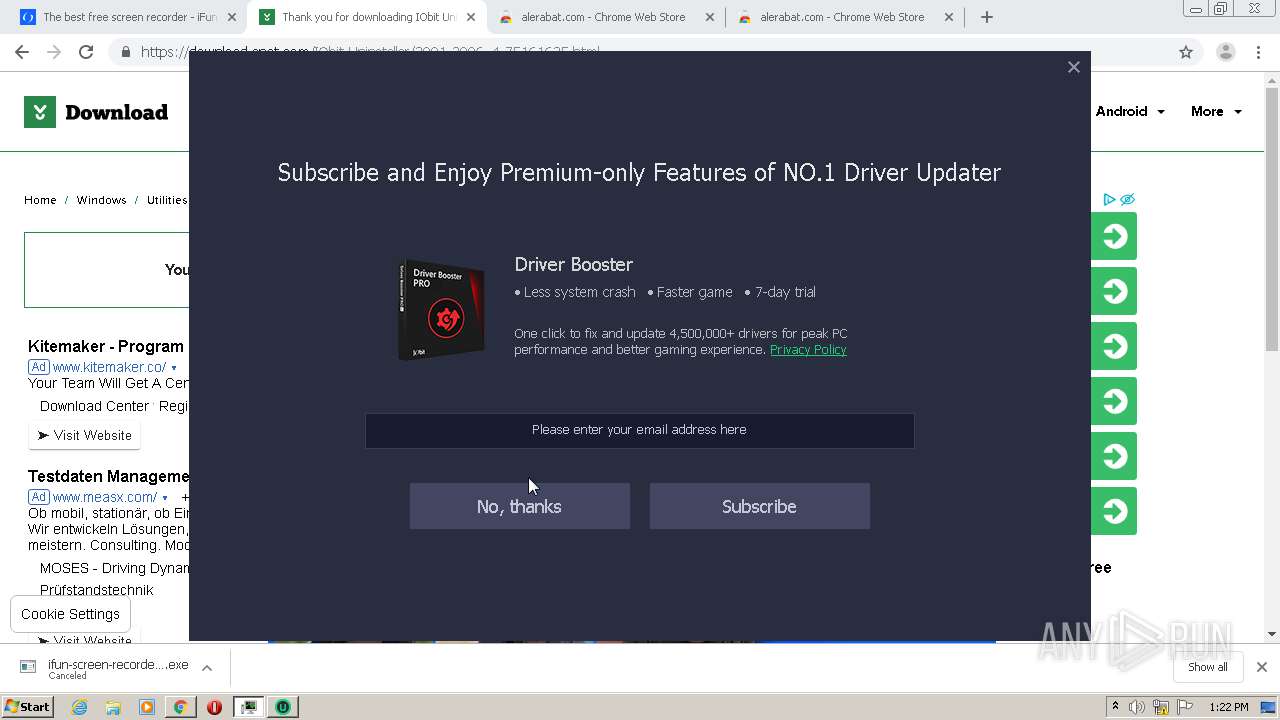Focus the email address input field
This screenshot has height=720, width=1280.
click(639, 430)
